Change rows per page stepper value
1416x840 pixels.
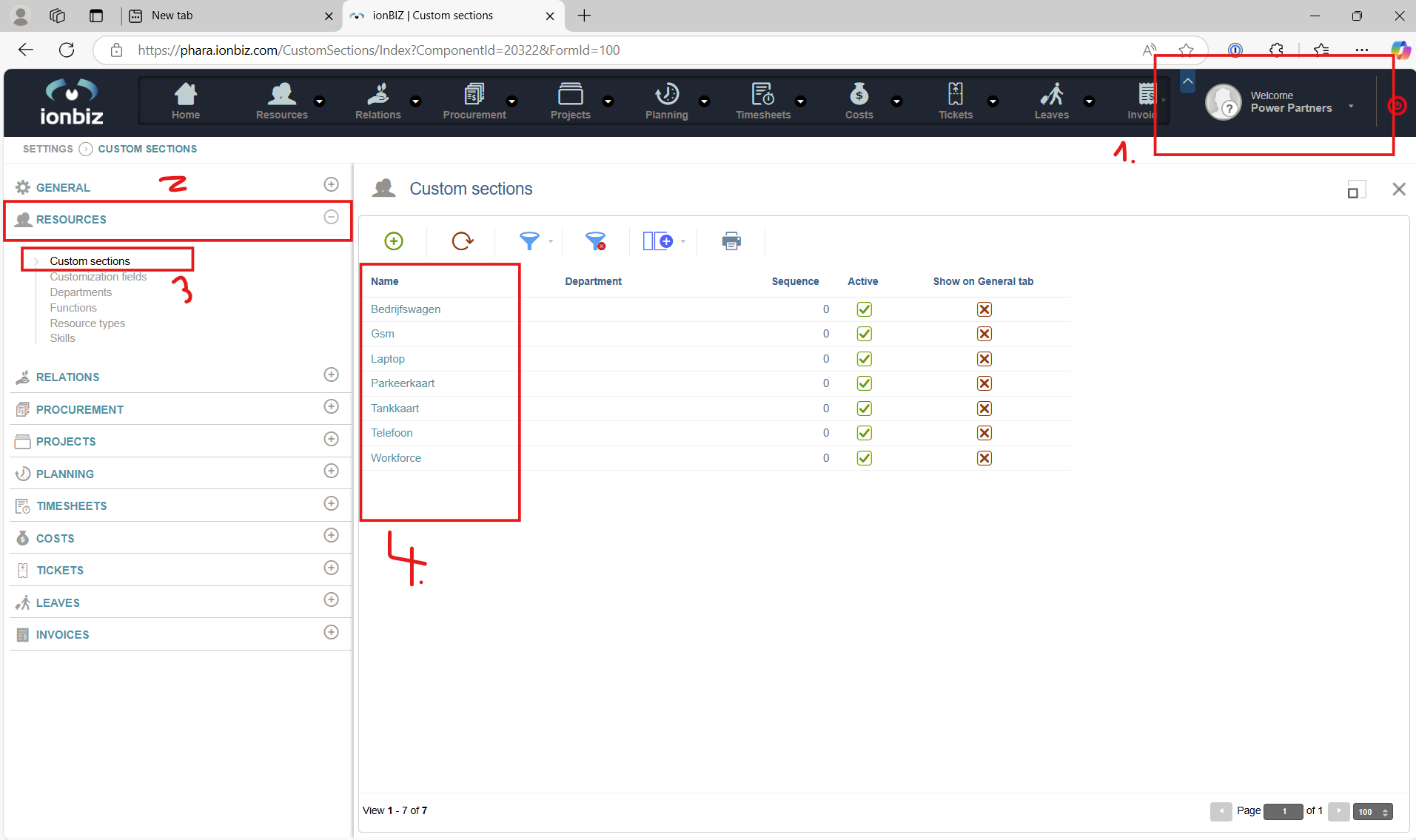click(x=1386, y=812)
